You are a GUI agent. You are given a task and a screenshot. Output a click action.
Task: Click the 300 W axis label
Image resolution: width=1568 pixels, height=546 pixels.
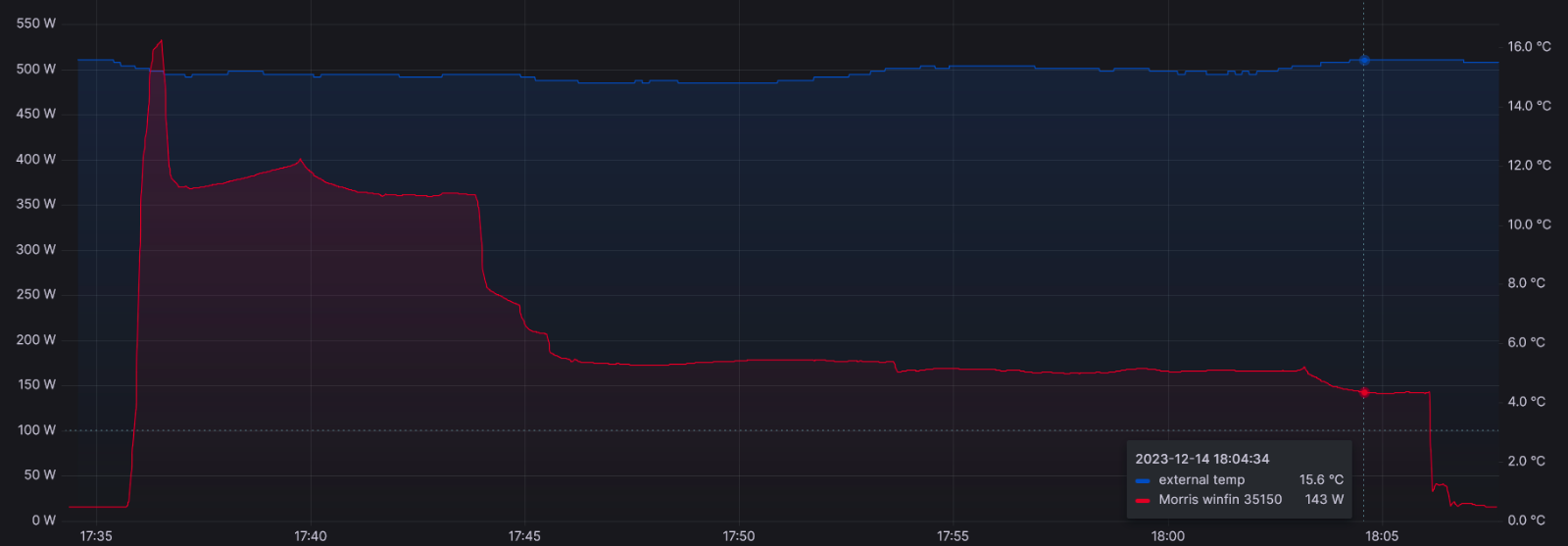point(36,249)
